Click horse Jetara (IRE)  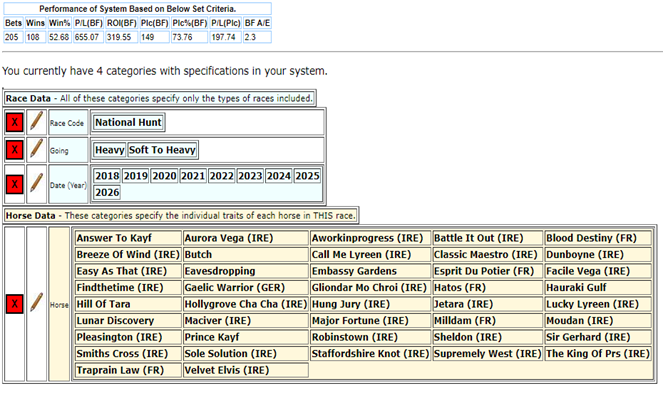[488, 304]
